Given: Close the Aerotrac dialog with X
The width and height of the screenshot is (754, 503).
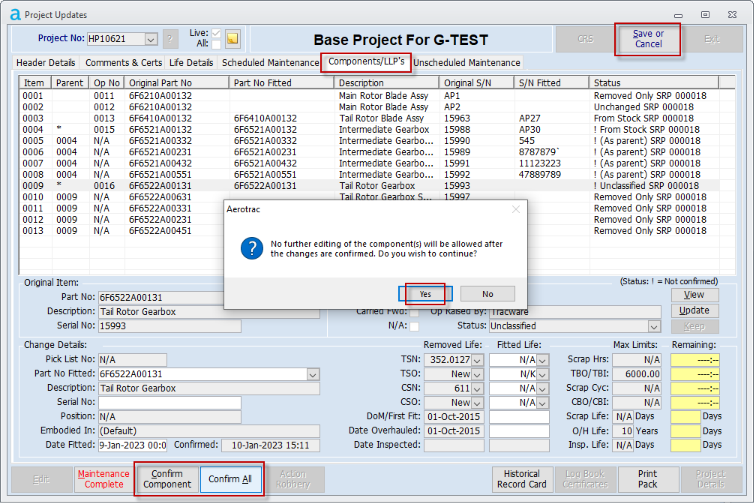Looking at the screenshot, I should pos(516,209).
